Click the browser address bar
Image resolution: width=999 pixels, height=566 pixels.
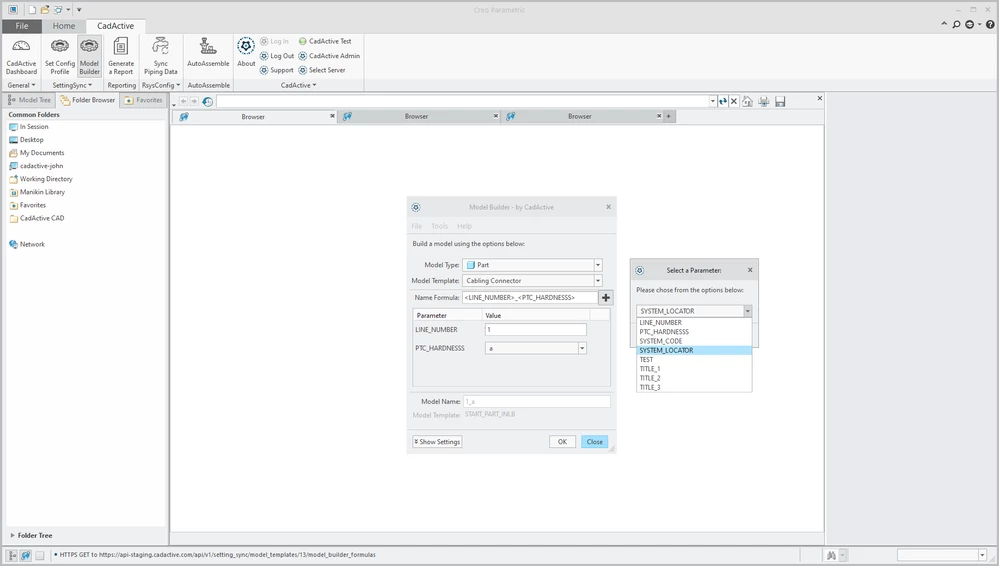point(463,101)
